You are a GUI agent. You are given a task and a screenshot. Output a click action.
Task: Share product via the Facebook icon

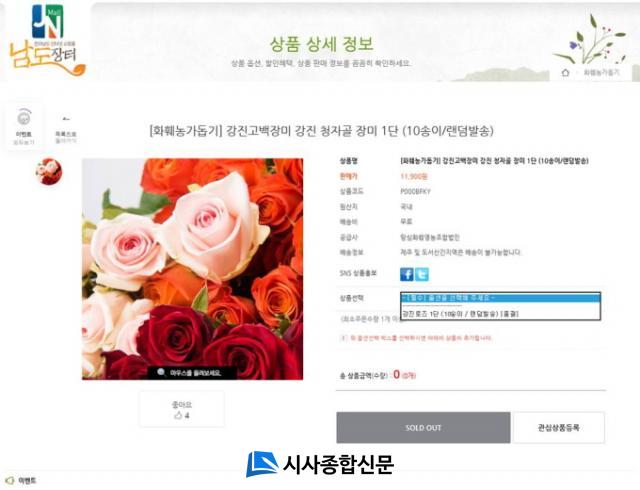[x=407, y=274]
